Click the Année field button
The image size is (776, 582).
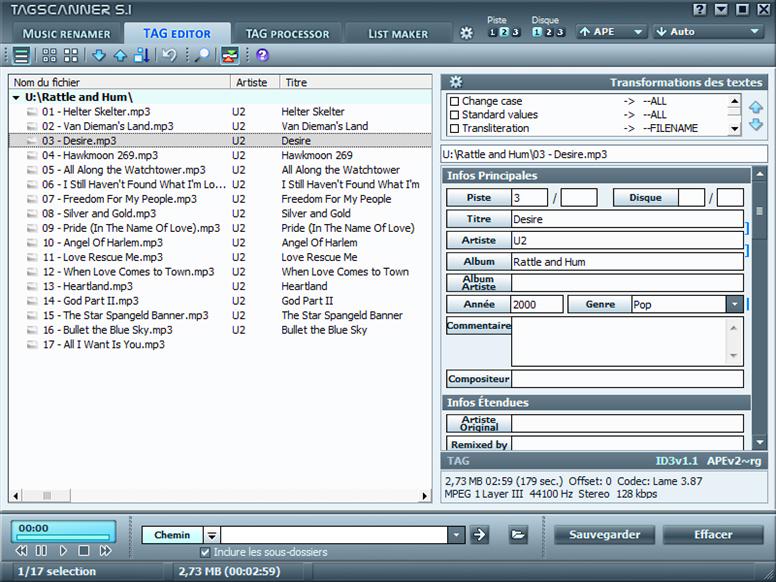click(479, 304)
